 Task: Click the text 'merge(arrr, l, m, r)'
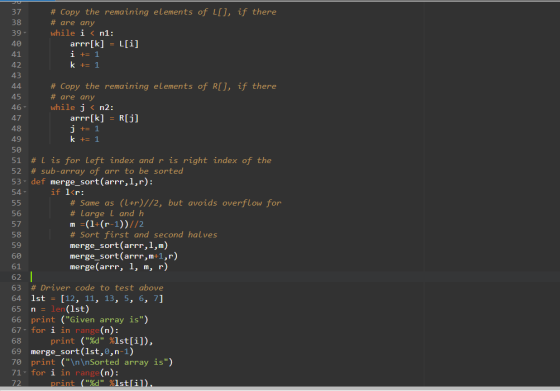point(119,267)
